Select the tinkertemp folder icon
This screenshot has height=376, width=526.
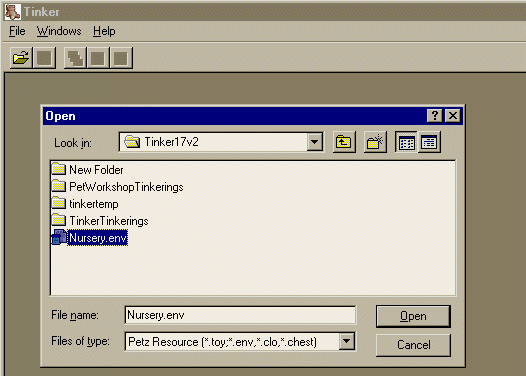point(59,203)
